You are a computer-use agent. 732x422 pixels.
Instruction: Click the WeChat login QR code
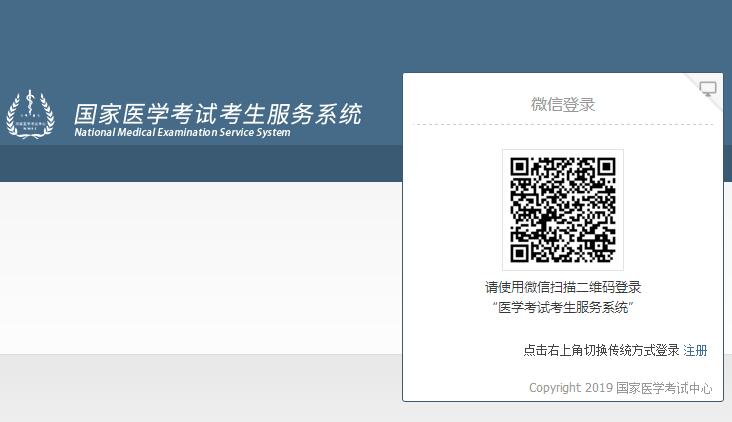[562, 209]
